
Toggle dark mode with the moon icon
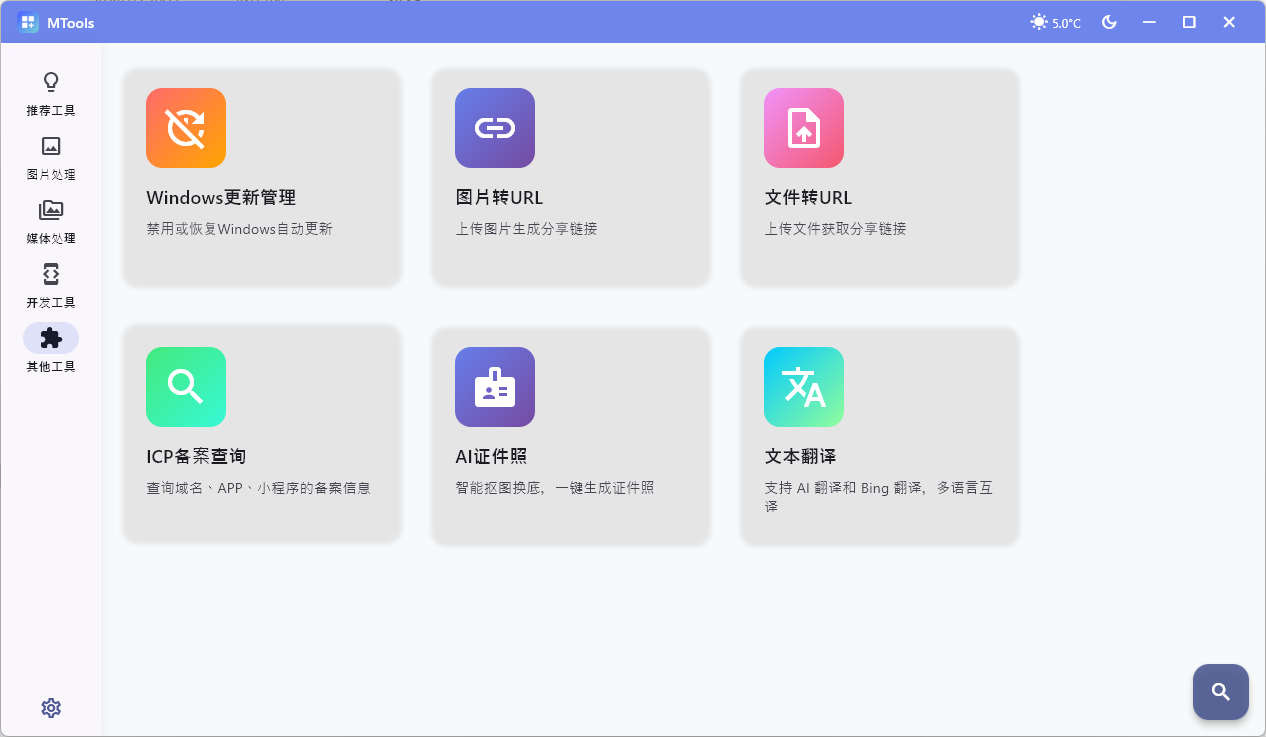pos(1109,21)
